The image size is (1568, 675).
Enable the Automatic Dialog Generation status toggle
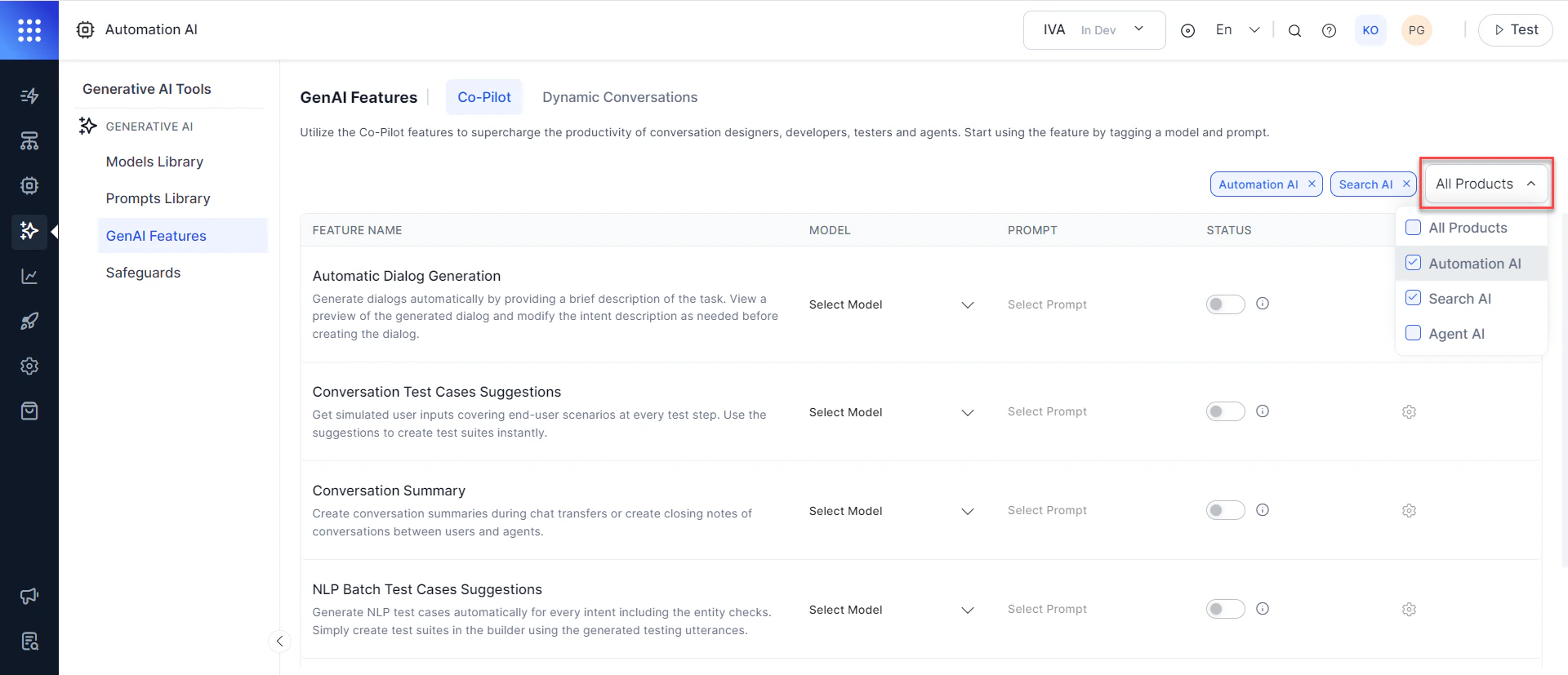pos(1225,304)
